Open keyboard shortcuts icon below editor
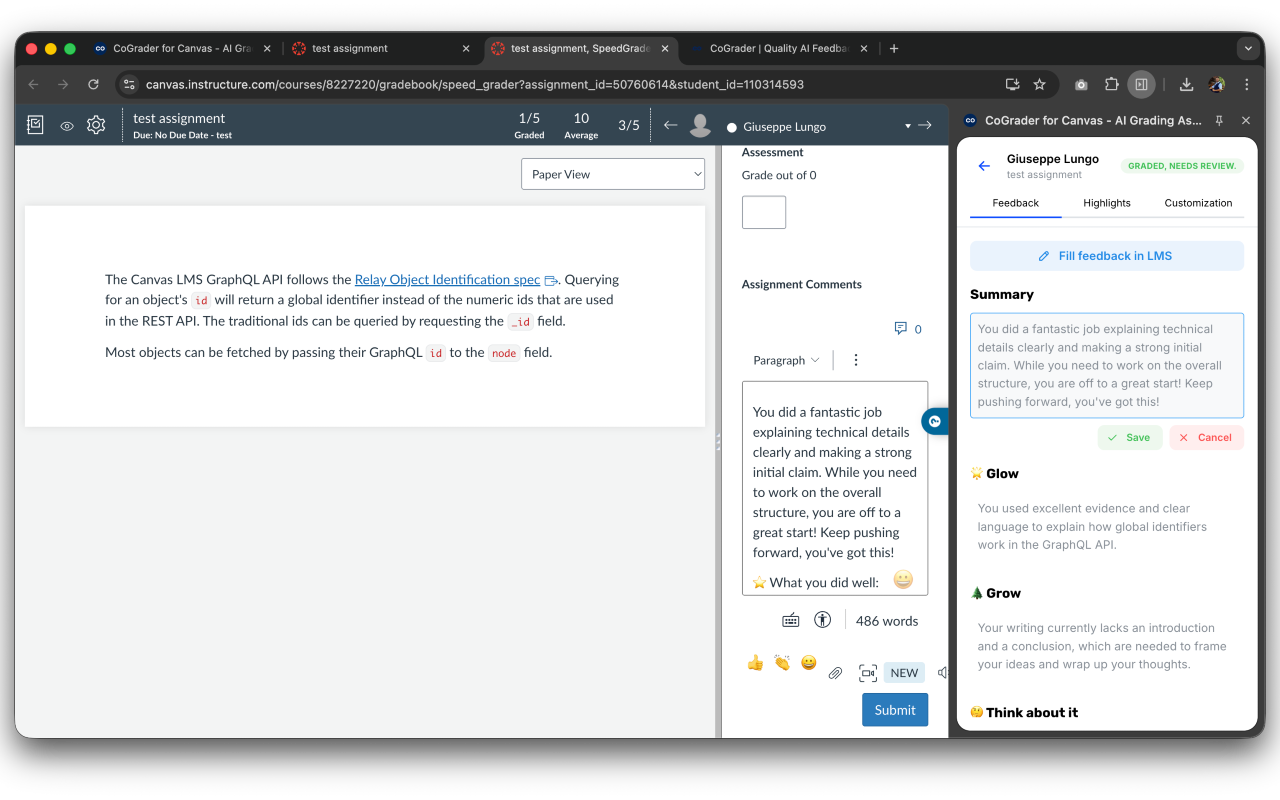 click(x=791, y=620)
